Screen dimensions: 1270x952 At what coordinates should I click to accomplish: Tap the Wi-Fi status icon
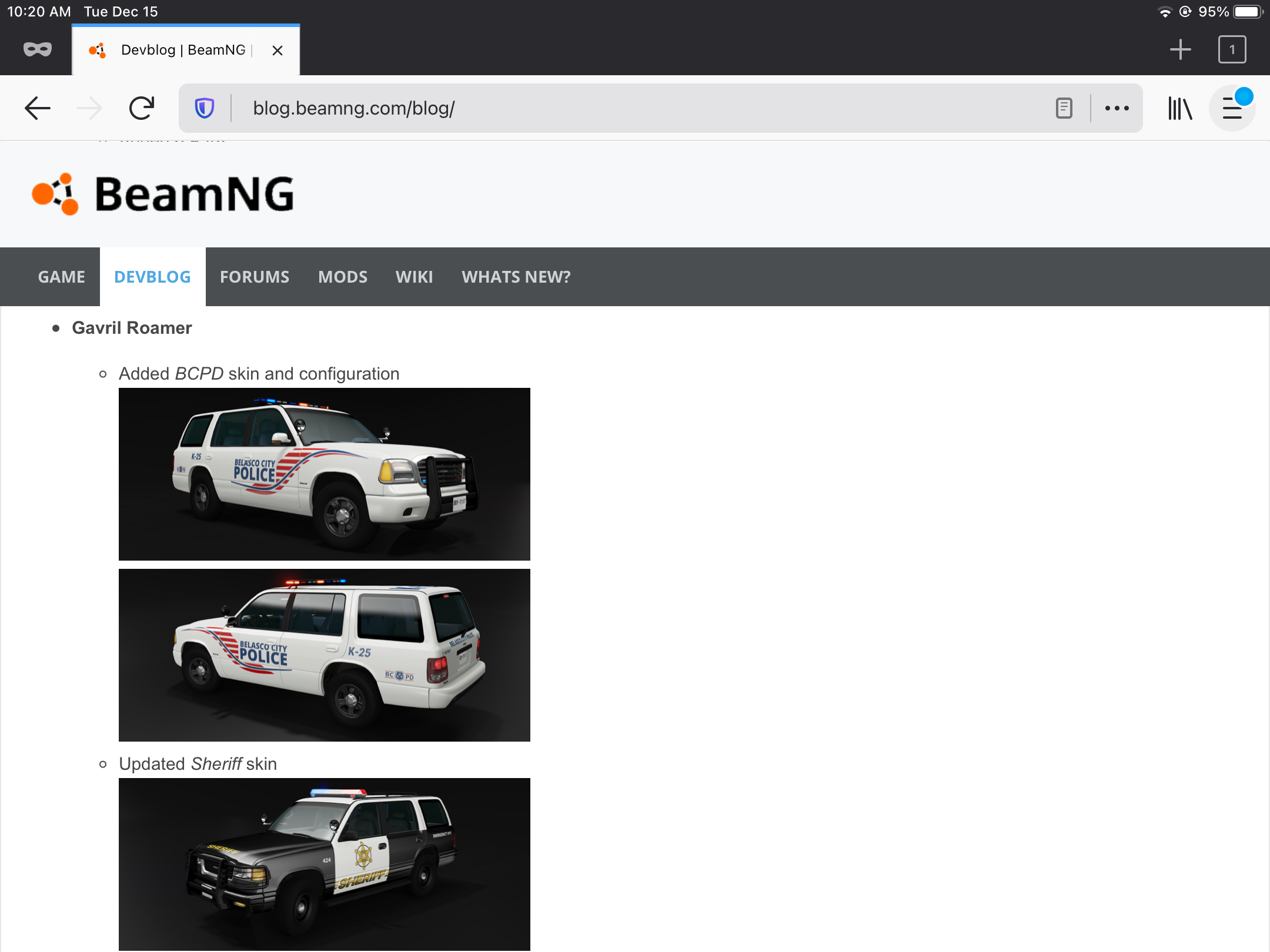click(1165, 12)
